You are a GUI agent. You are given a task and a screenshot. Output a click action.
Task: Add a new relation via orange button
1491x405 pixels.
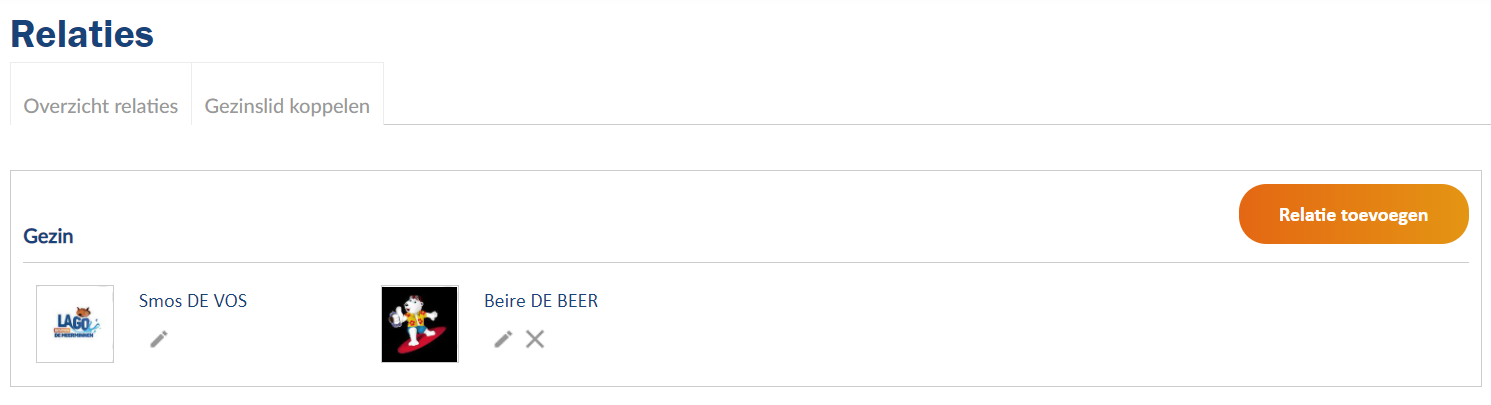click(1353, 214)
